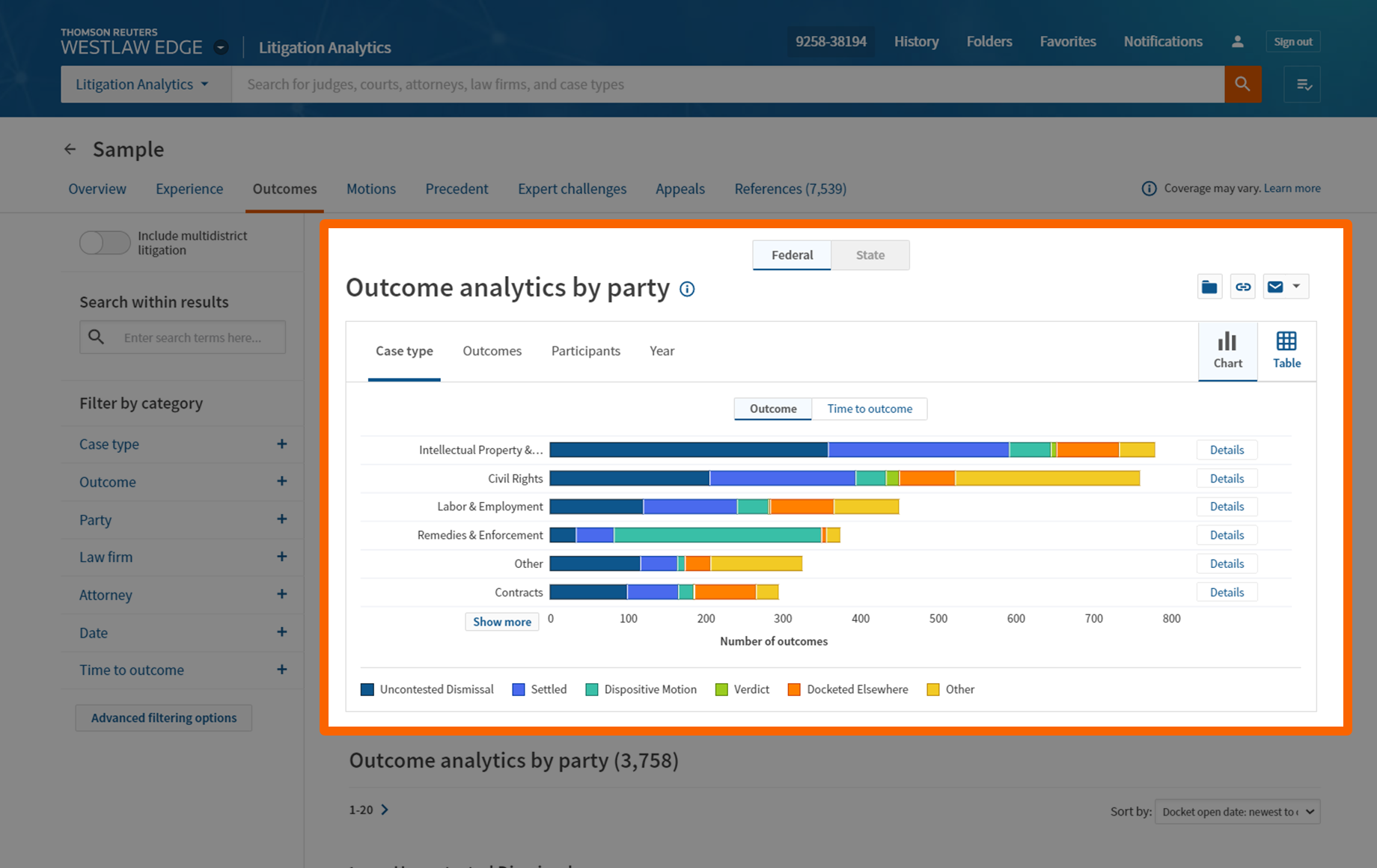Viewport: 1377px width, 868px height.
Task: Open info icon next to Outcome analytics title
Action: (687, 290)
